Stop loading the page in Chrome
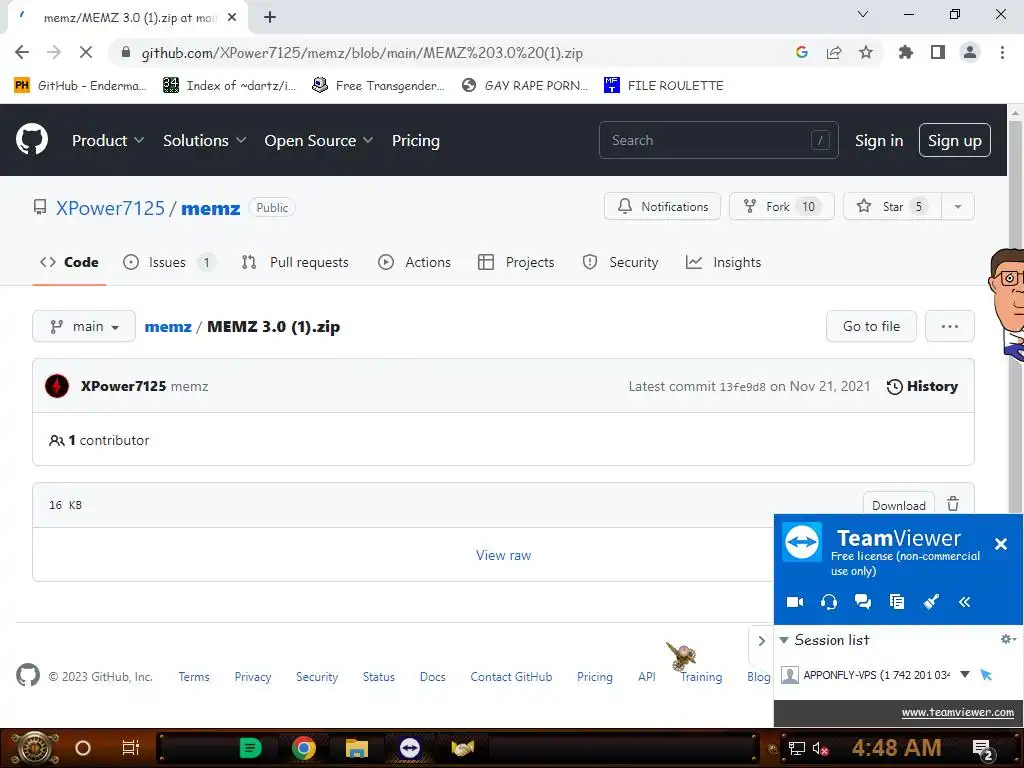This screenshot has width=1024, height=768. click(x=86, y=52)
